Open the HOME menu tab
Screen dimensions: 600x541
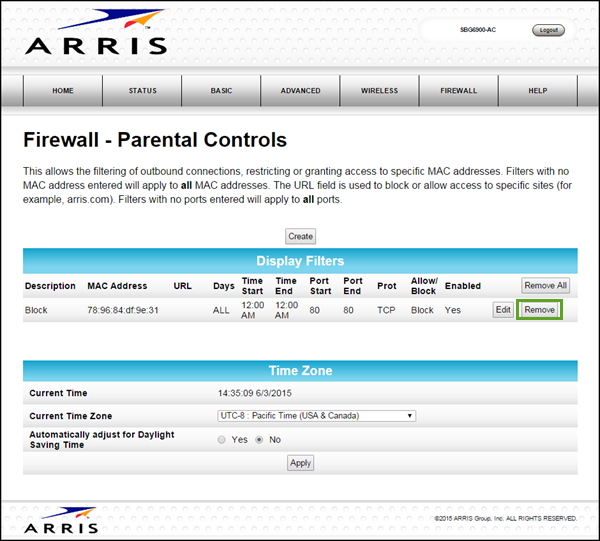(x=63, y=91)
